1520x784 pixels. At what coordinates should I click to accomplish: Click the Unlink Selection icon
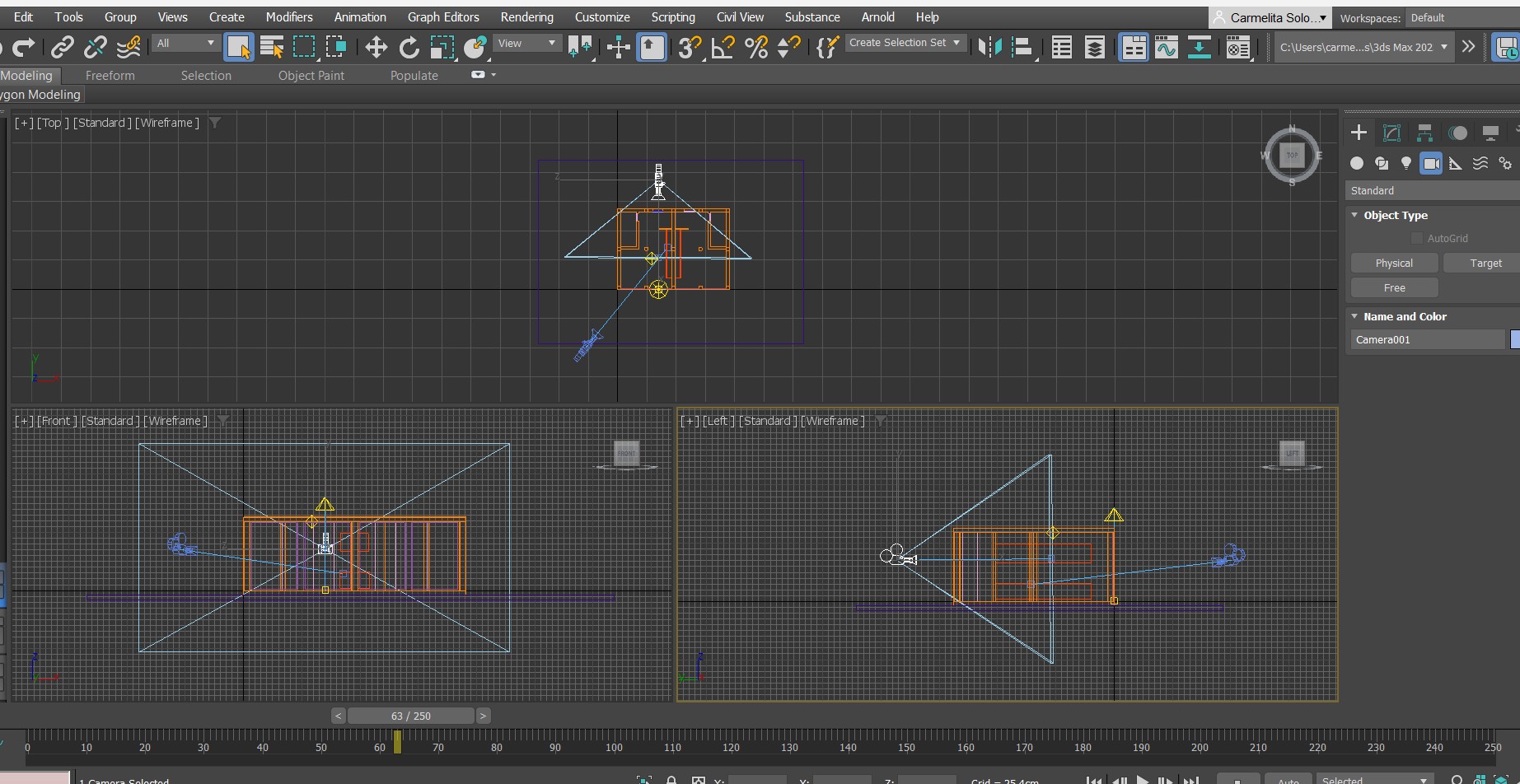96,48
